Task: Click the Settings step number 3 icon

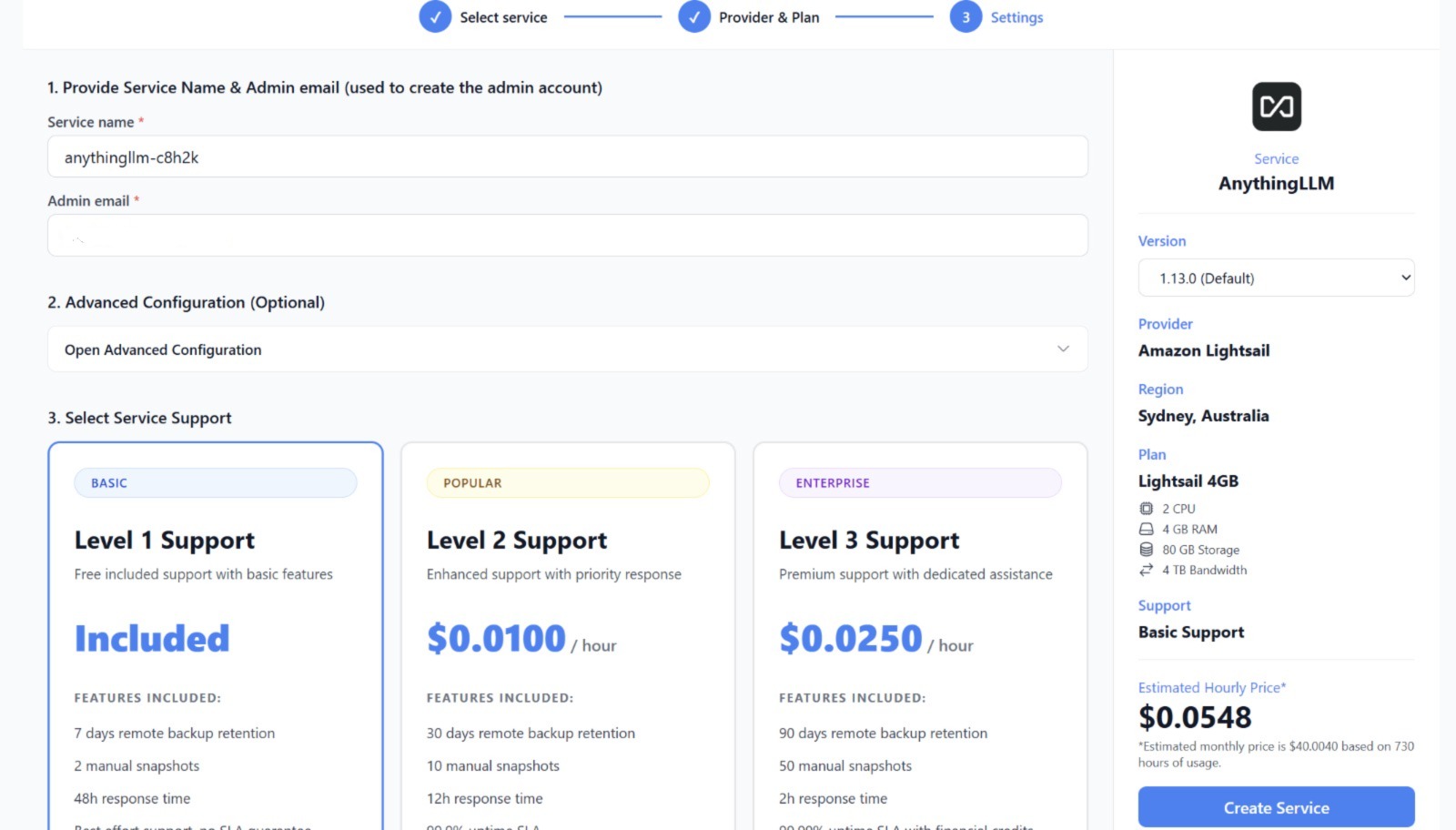Action: click(x=966, y=16)
